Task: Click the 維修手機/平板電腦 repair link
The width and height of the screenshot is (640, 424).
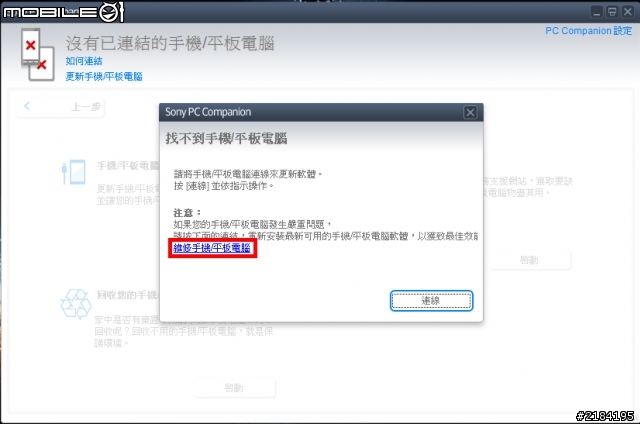Action: tap(211, 248)
